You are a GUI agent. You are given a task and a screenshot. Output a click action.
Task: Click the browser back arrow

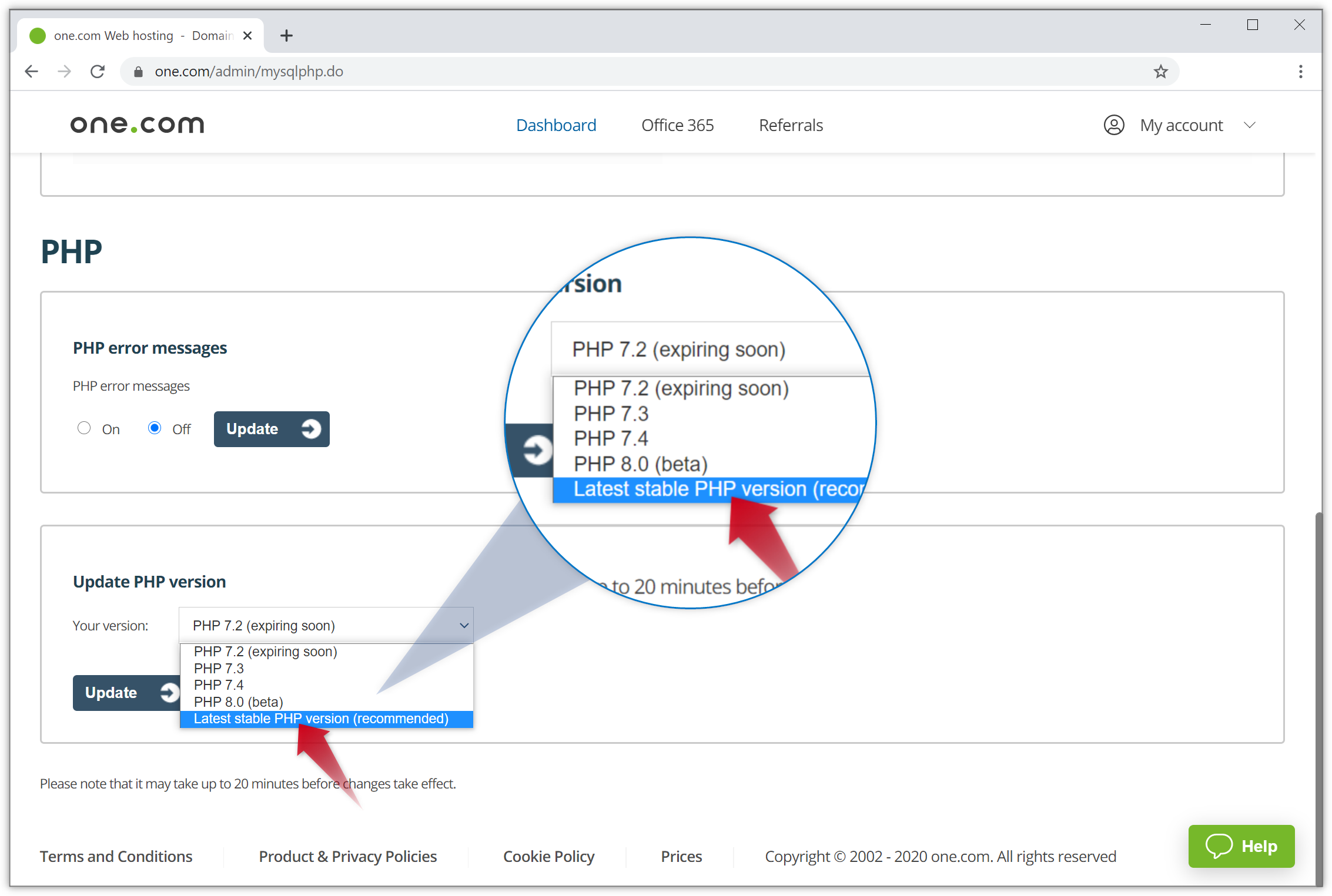click(x=32, y=72)
